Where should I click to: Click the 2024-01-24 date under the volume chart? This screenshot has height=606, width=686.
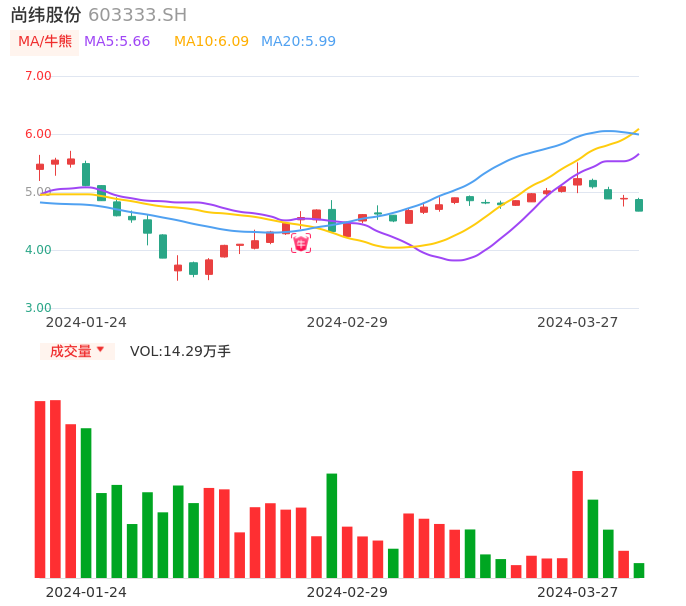coord(86,592)
